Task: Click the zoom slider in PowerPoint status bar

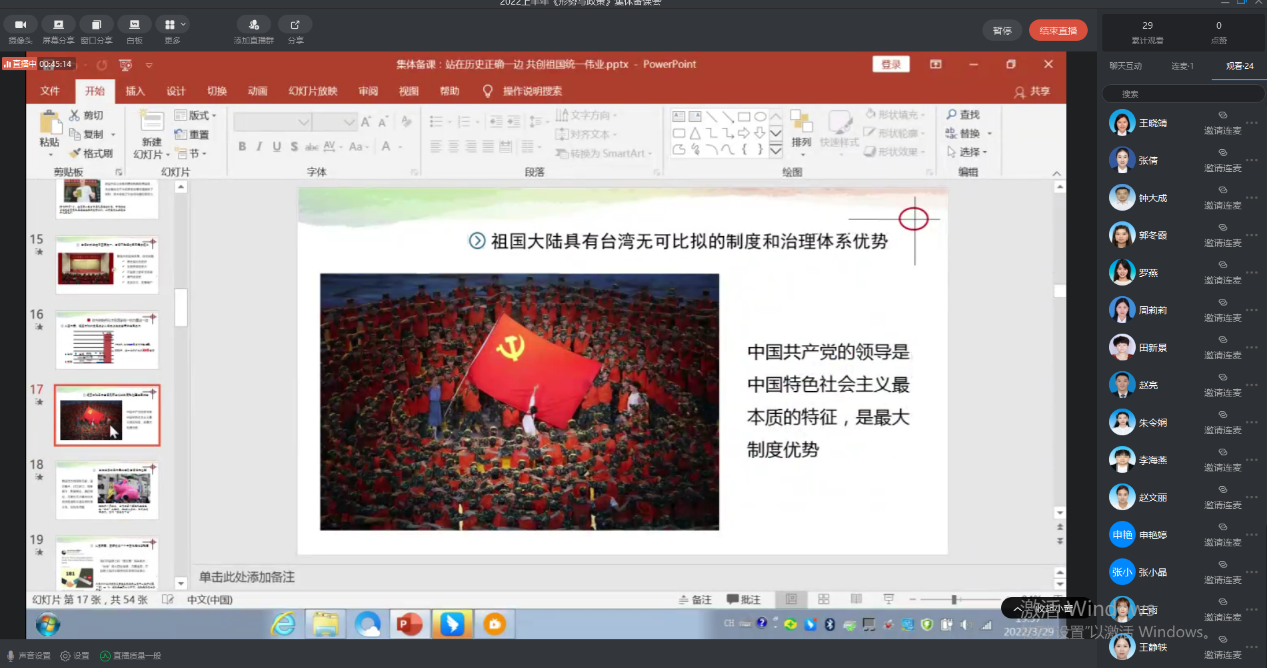Action: click(x=954, y=600)
